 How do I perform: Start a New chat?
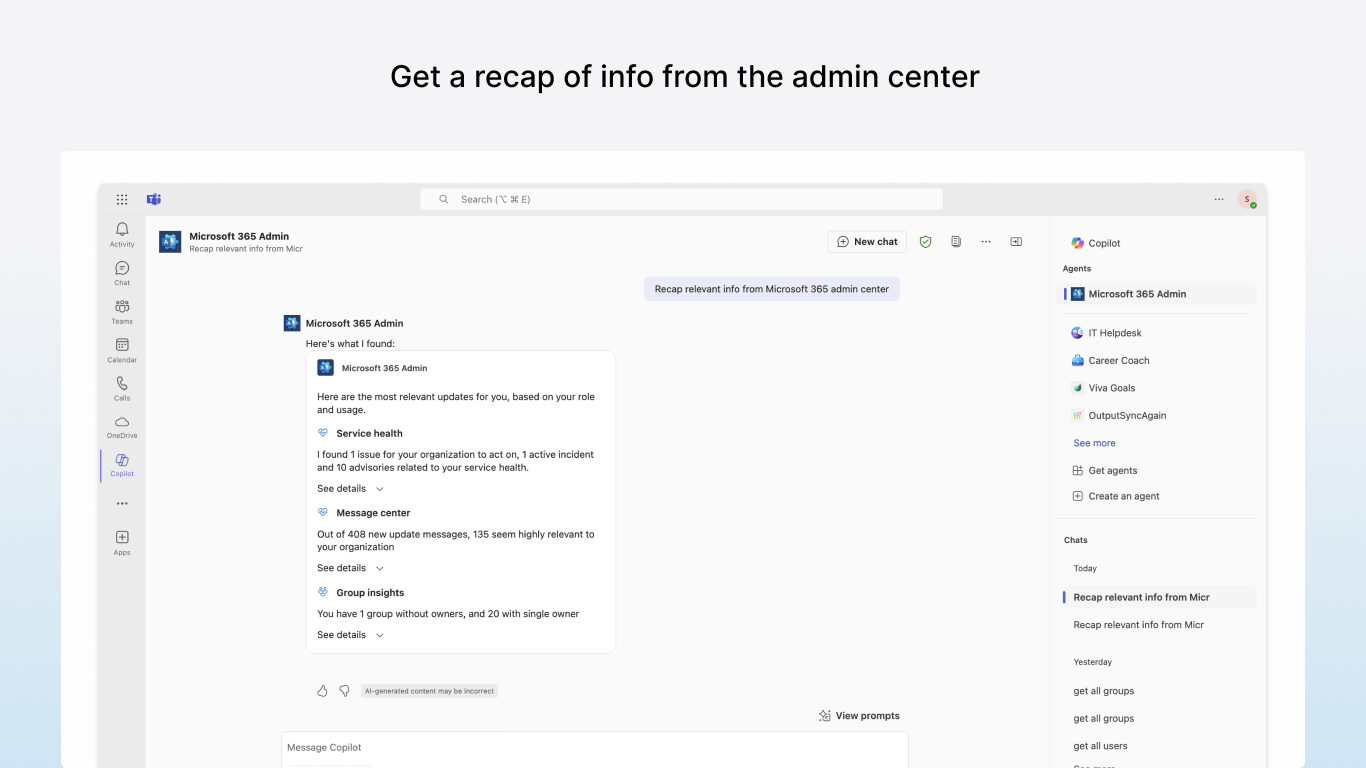tap(867, 242)
